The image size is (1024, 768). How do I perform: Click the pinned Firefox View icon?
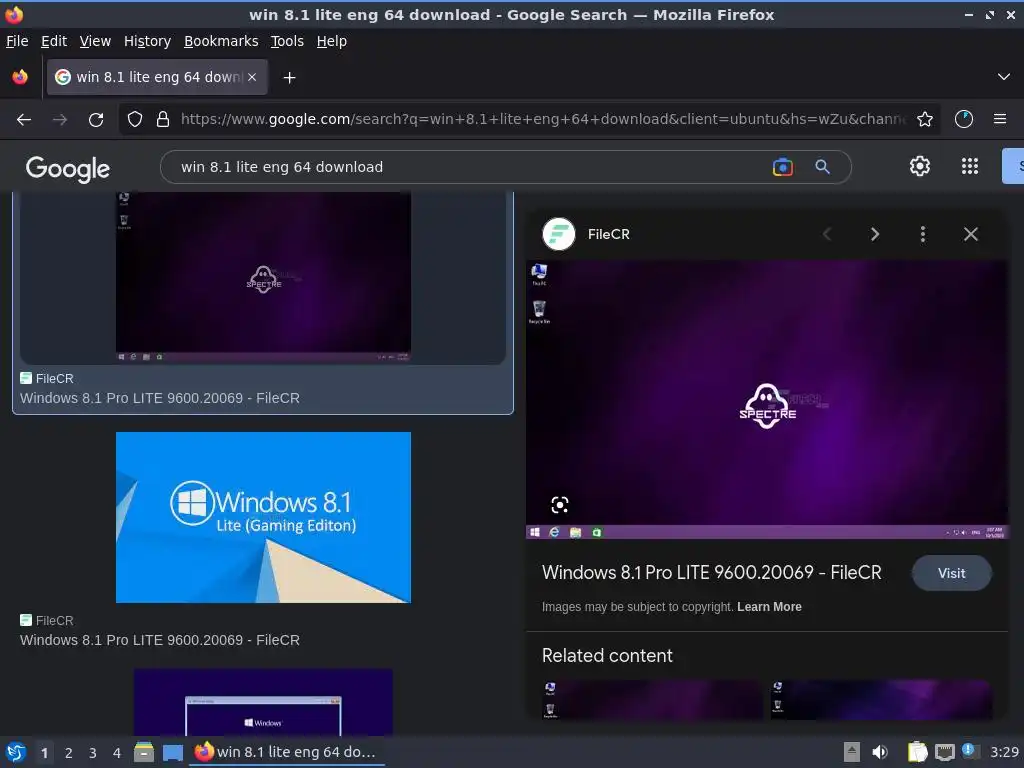[x=20, y=77]
